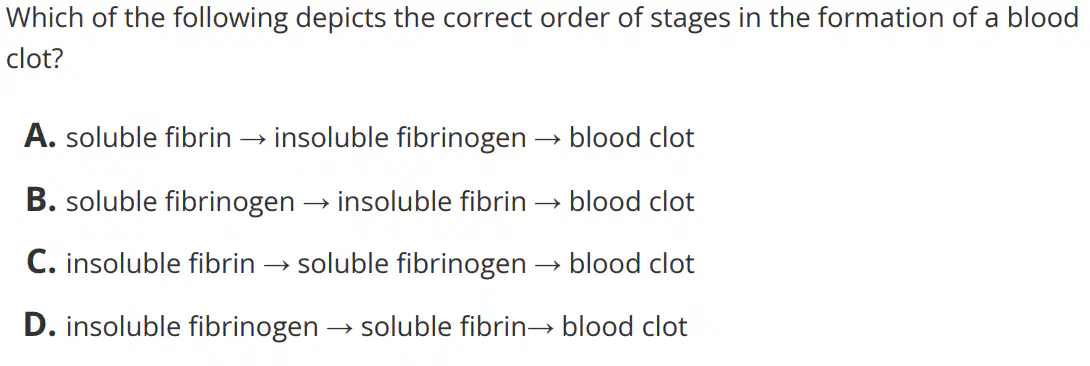Click 'soluble fibrinogen' text in option B
This screenshot has height=366, width=1090.
click(181, 202)
